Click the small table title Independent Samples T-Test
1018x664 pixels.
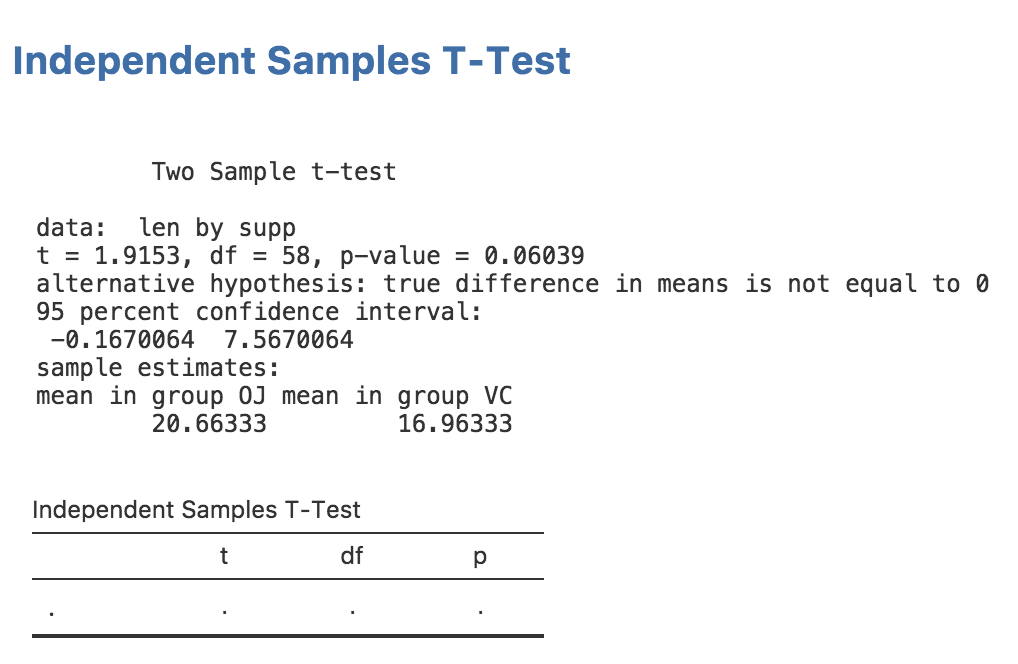coord(196,510)
